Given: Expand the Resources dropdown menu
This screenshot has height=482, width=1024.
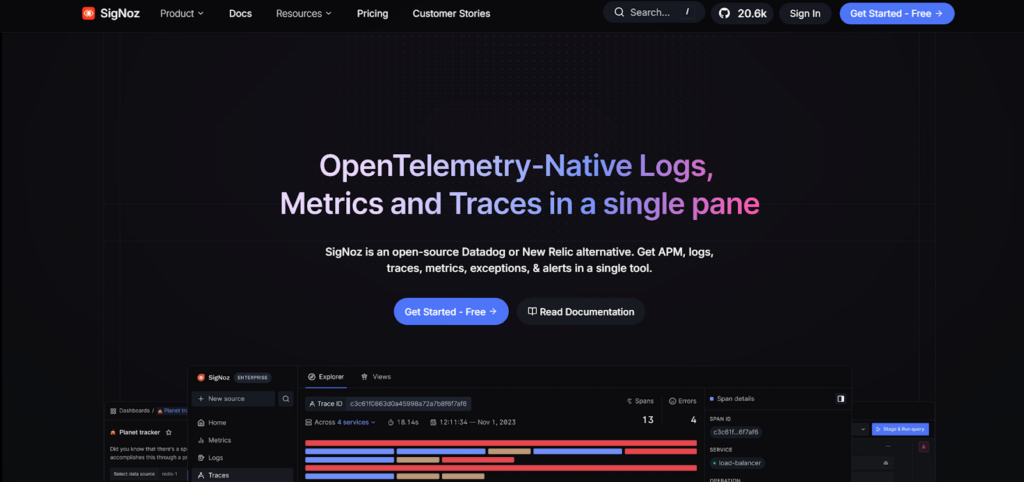Looking at the screenshot, I should pyautogui.click(x=304, y=14).
